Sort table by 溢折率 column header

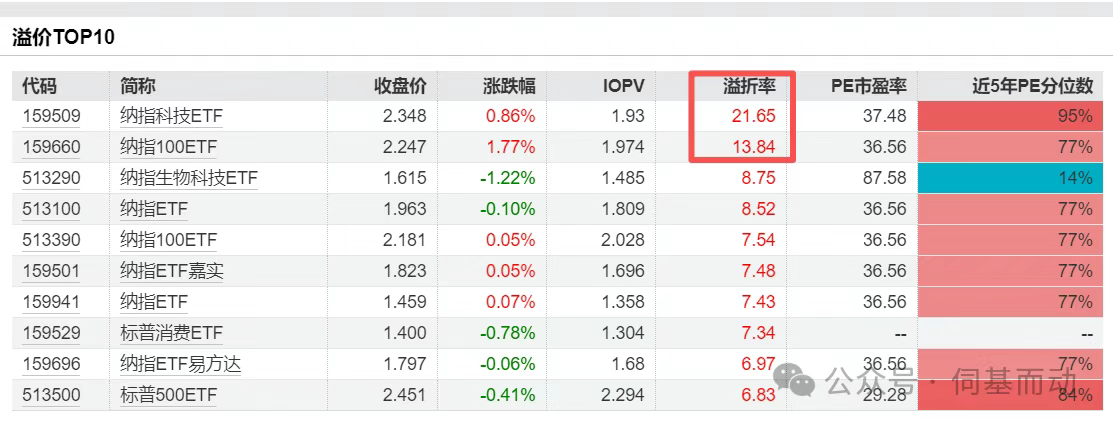(x=749, y=86)
